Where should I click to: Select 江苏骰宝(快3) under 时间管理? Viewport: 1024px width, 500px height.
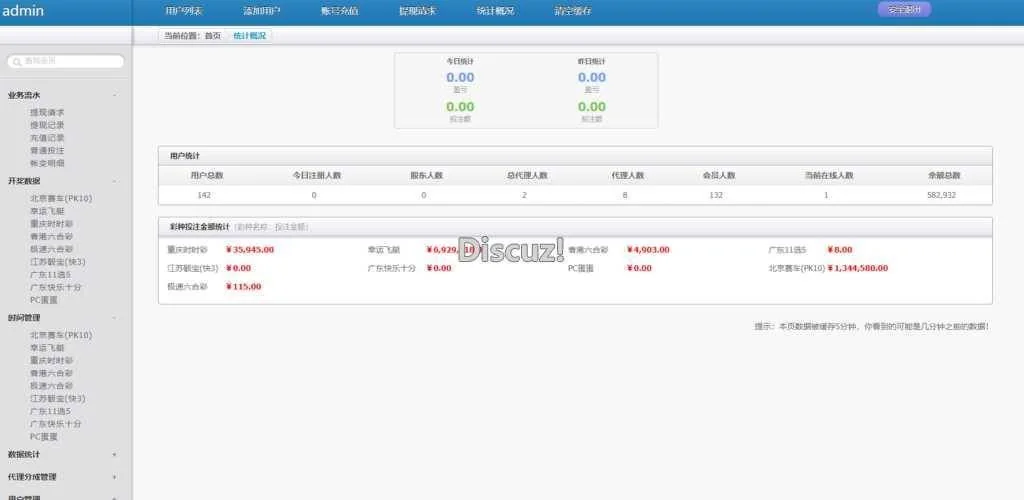[58, 398]
